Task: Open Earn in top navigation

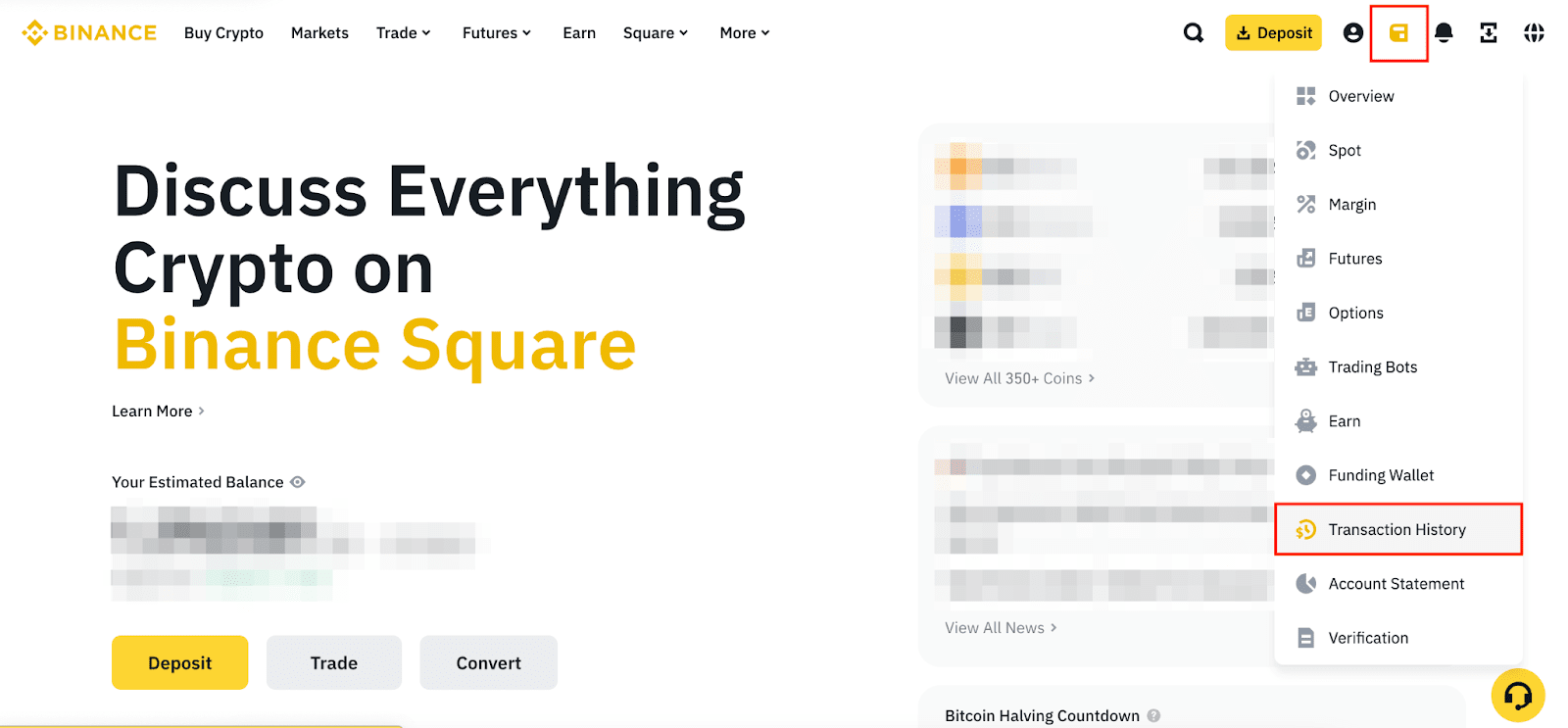Action: [x=579, y=33]
